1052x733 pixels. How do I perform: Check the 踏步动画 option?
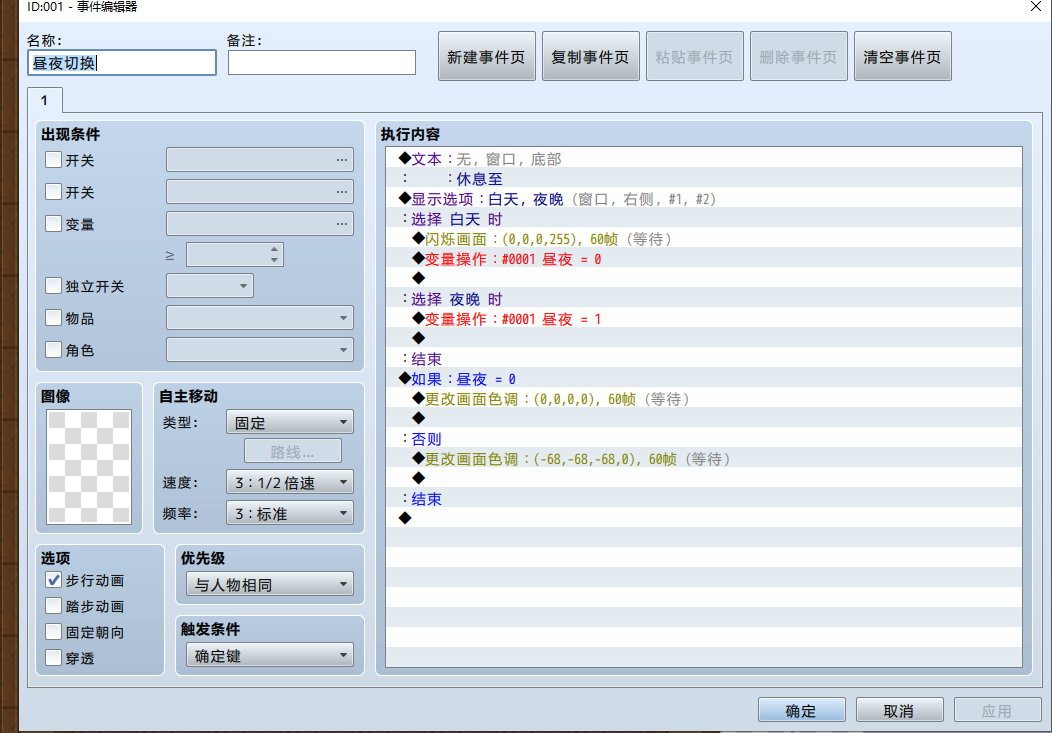(54, 606)
